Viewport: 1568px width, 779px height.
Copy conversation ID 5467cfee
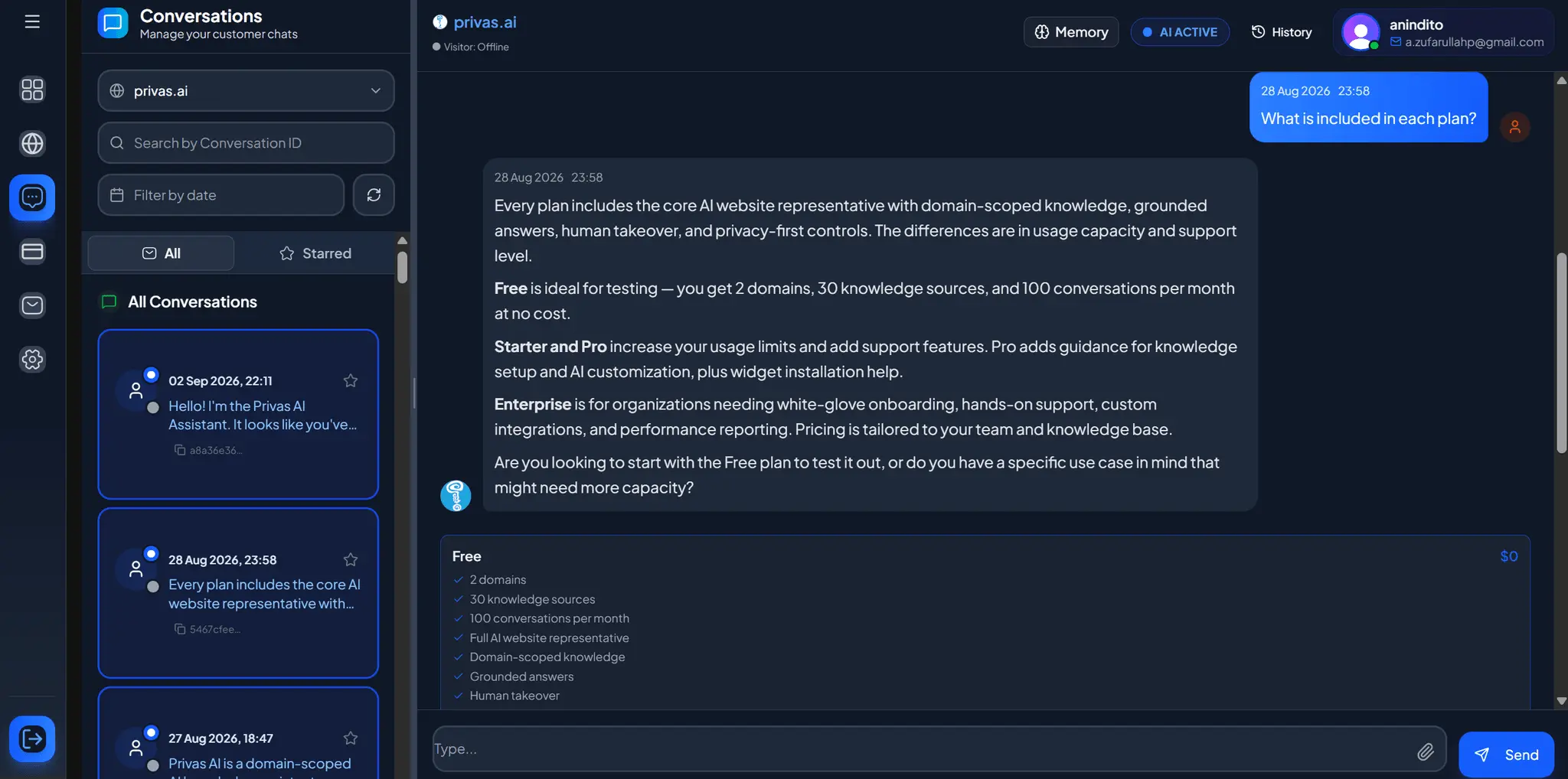click(180, 629)
